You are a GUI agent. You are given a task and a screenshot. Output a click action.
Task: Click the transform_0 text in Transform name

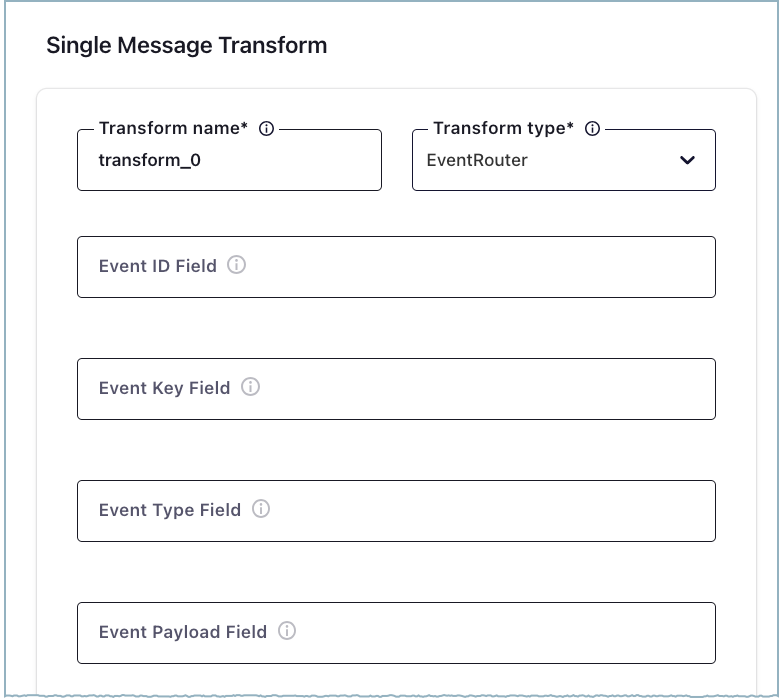point(150,160)
